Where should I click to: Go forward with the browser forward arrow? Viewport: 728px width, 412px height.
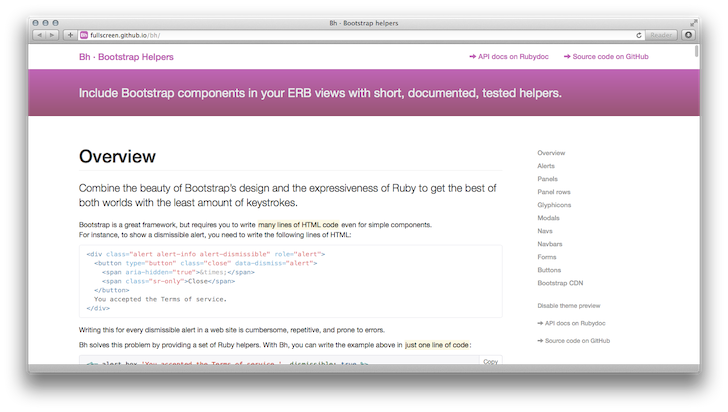coord(52,35)
